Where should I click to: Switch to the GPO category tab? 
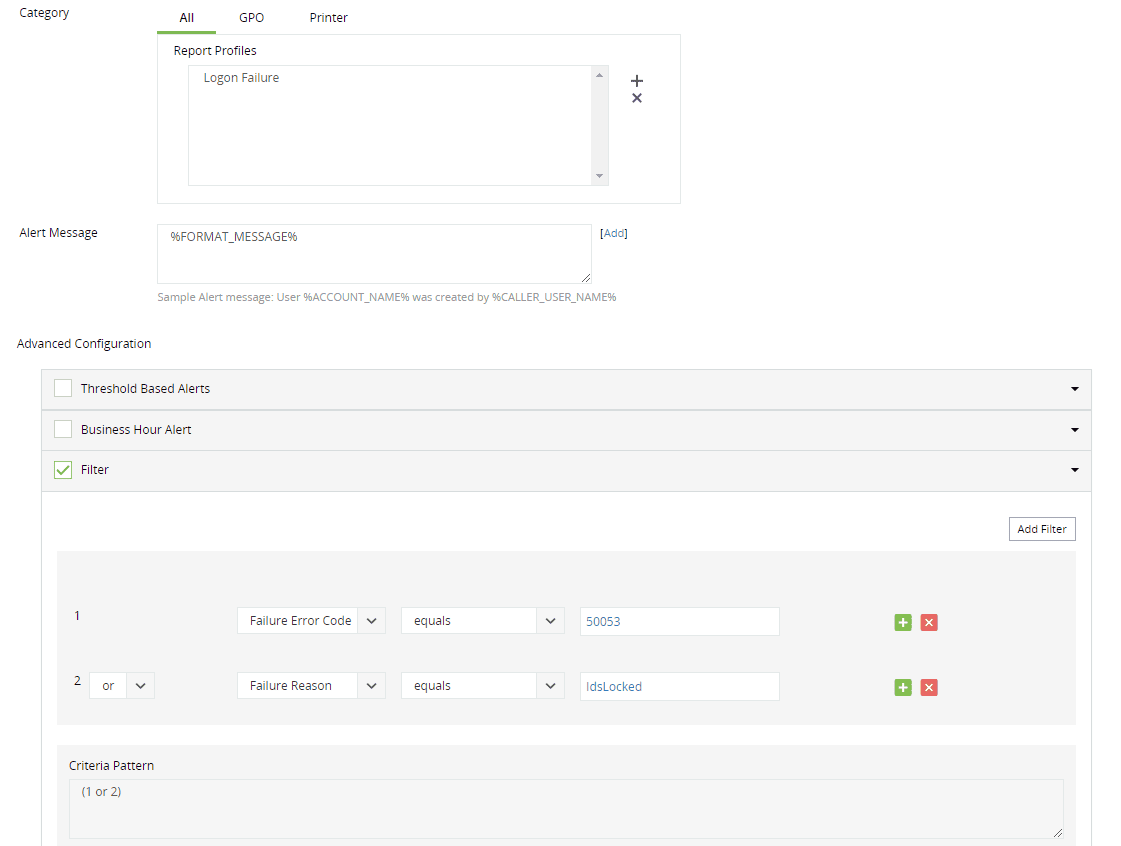pyautogui.click(x=252, y=18)
